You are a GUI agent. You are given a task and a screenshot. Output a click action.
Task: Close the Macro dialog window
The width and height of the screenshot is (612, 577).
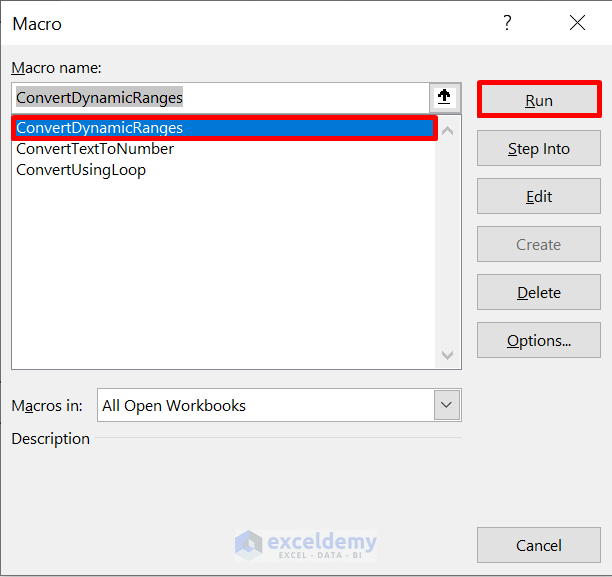tap(577, 22)
